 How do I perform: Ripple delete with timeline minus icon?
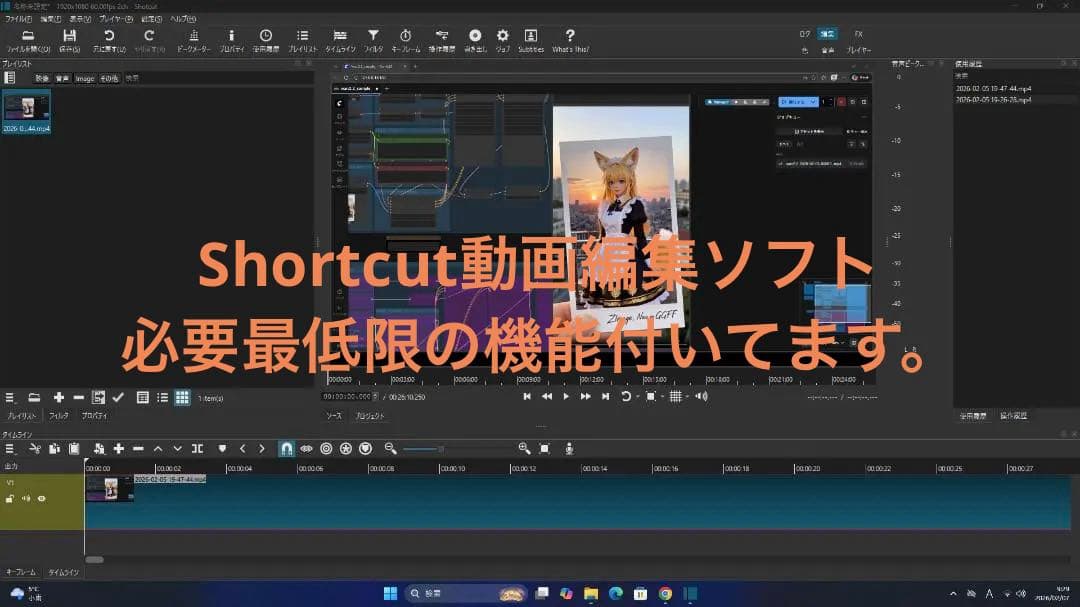(x=138, y=449)
